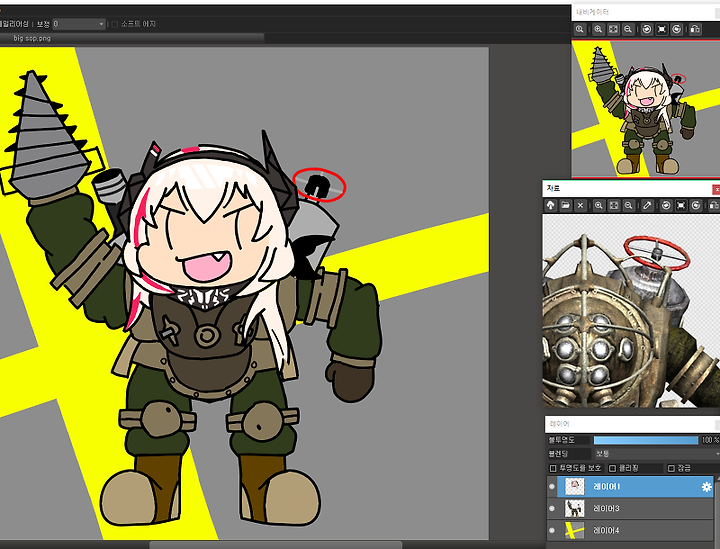
Task: Enable the 투명도를 보호 checkbox
Action: pos(553,468)
